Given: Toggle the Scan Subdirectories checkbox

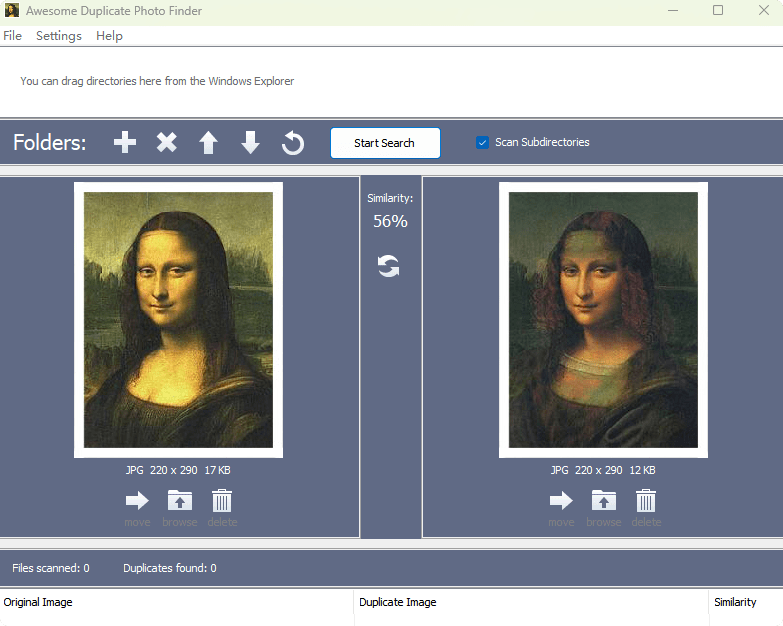Looking at the screenshot, I should tap(482, 142).
